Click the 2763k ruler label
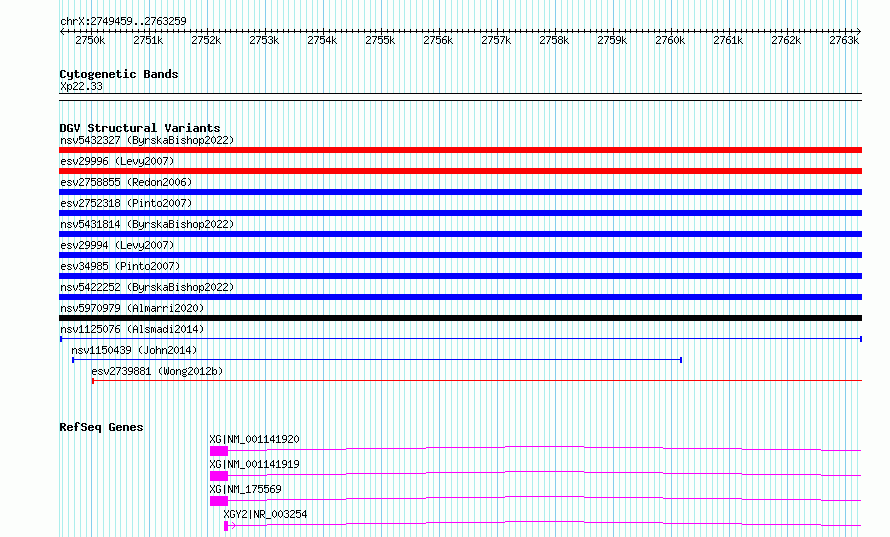 click(844, 40)
